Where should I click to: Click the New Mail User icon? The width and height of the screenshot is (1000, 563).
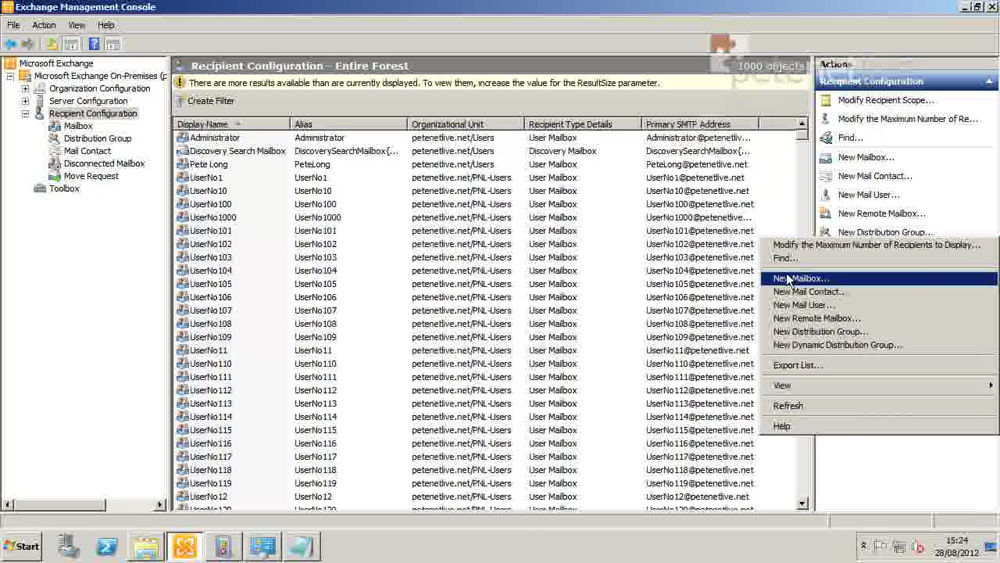pyautogui.click(x=826, y=194)
